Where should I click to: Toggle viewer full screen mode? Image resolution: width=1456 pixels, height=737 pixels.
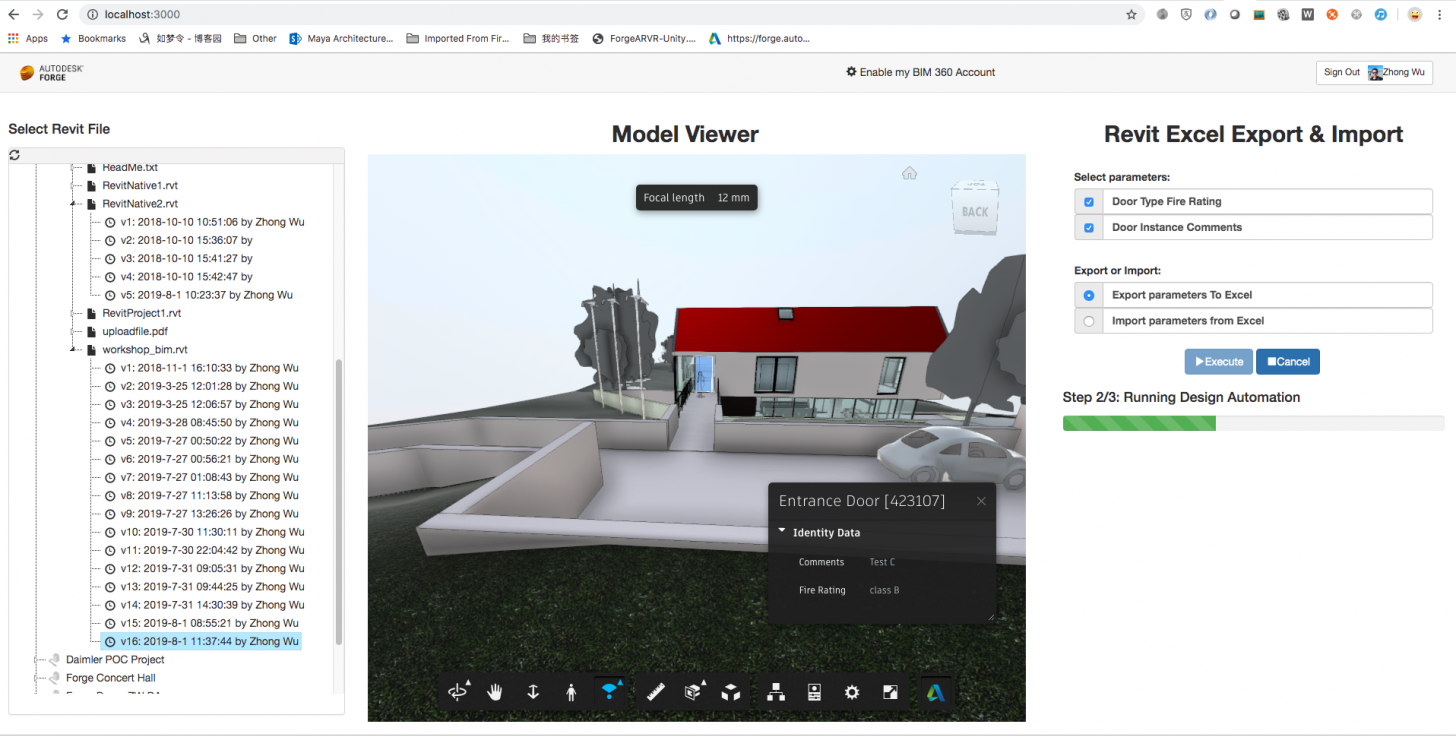pyautogui.click(x=890, y=692)
